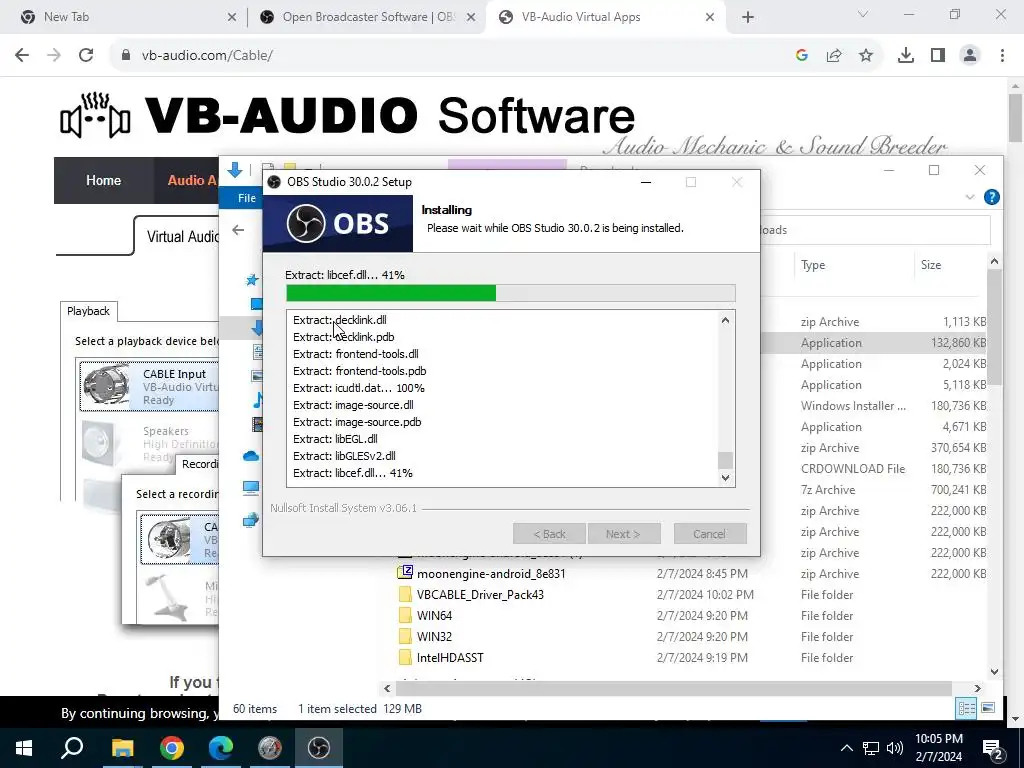Share this page icon in Chrome
Image resolution: width=1024 pixels, height=768 pixels.
point(834,56)
